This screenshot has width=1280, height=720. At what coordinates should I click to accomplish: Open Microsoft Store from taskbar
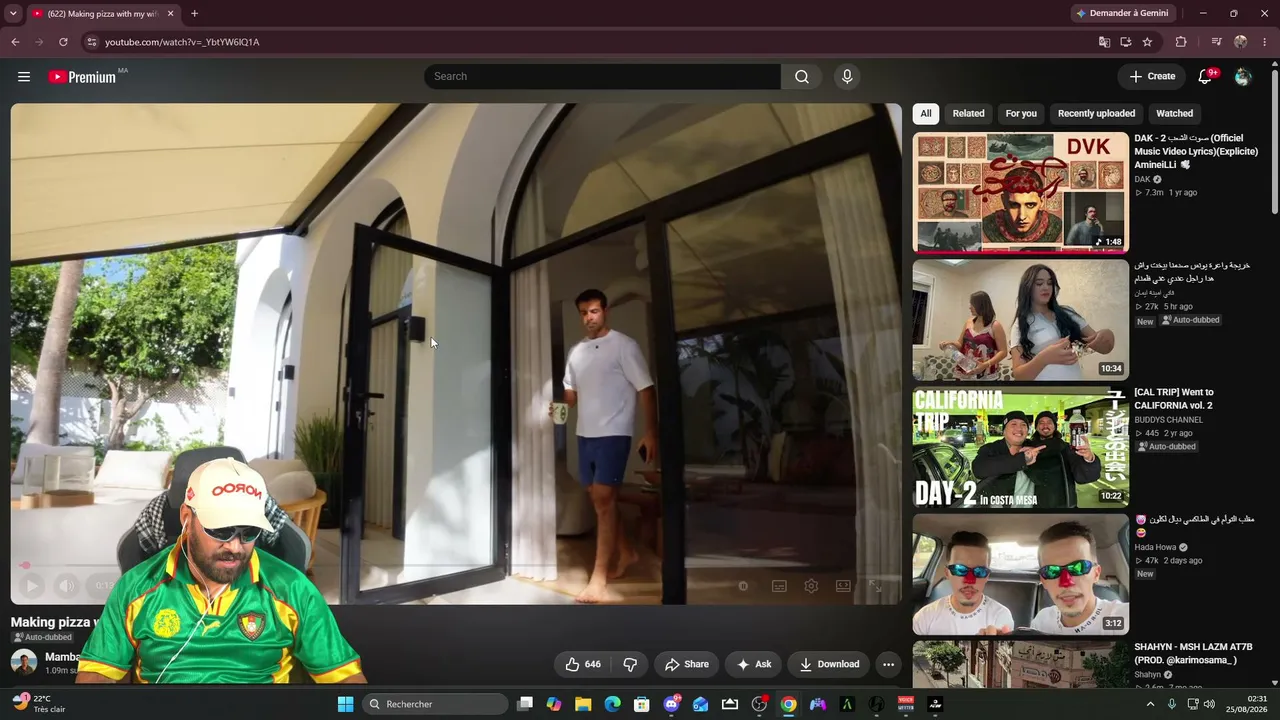tap(642, 704)
